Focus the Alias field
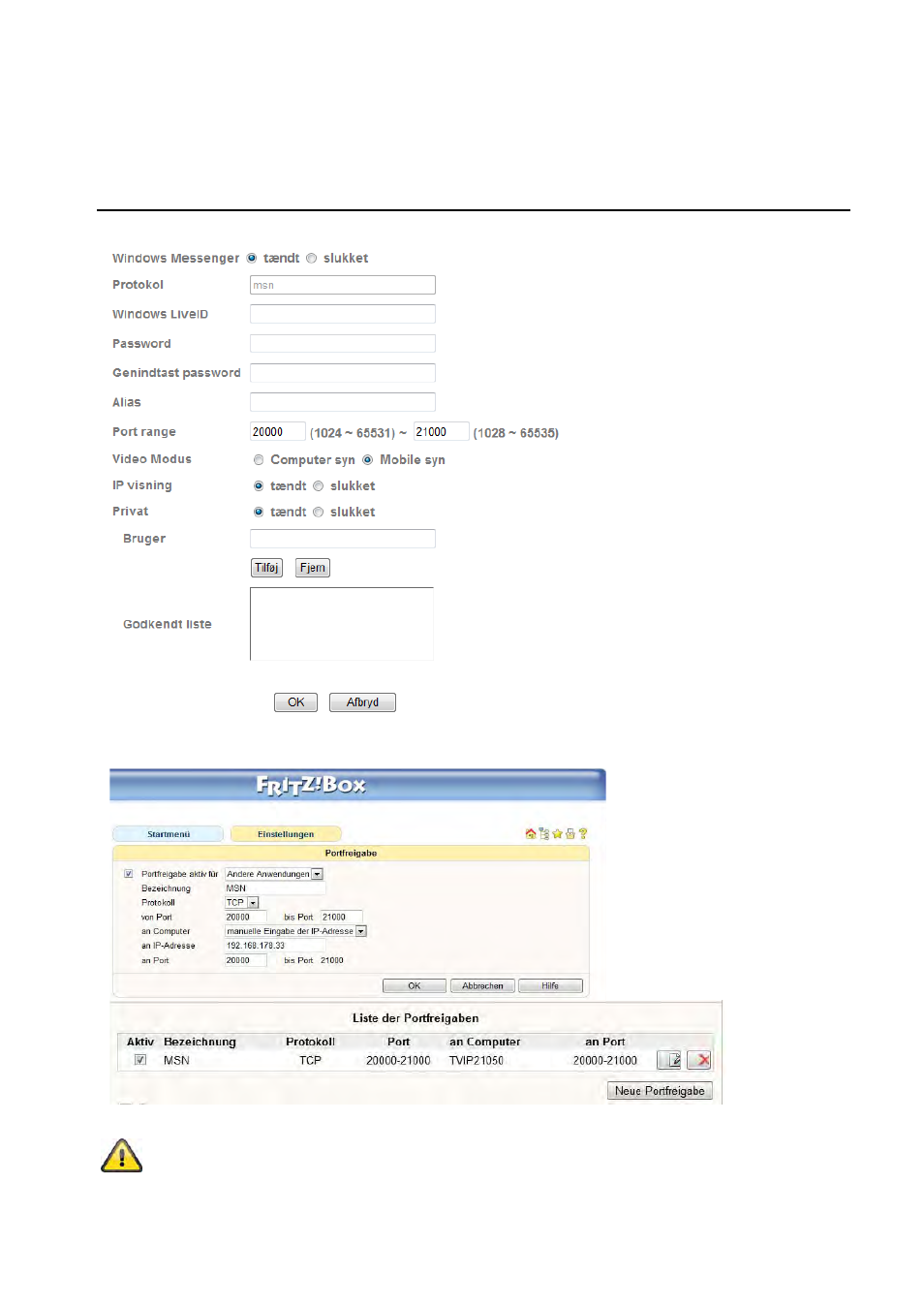Screen dimensions: 924x1308 343,402
